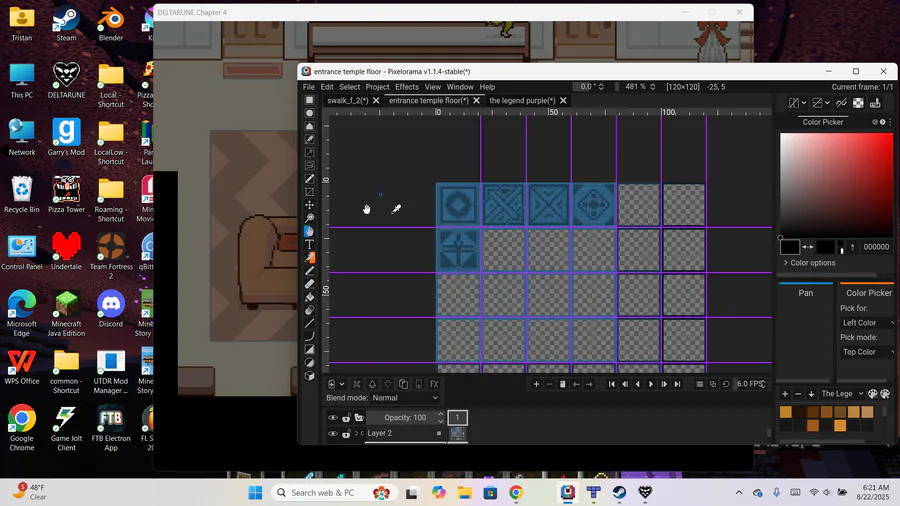
Task: Open Discord desktop shortcut
Action: [x=111, y=310]
